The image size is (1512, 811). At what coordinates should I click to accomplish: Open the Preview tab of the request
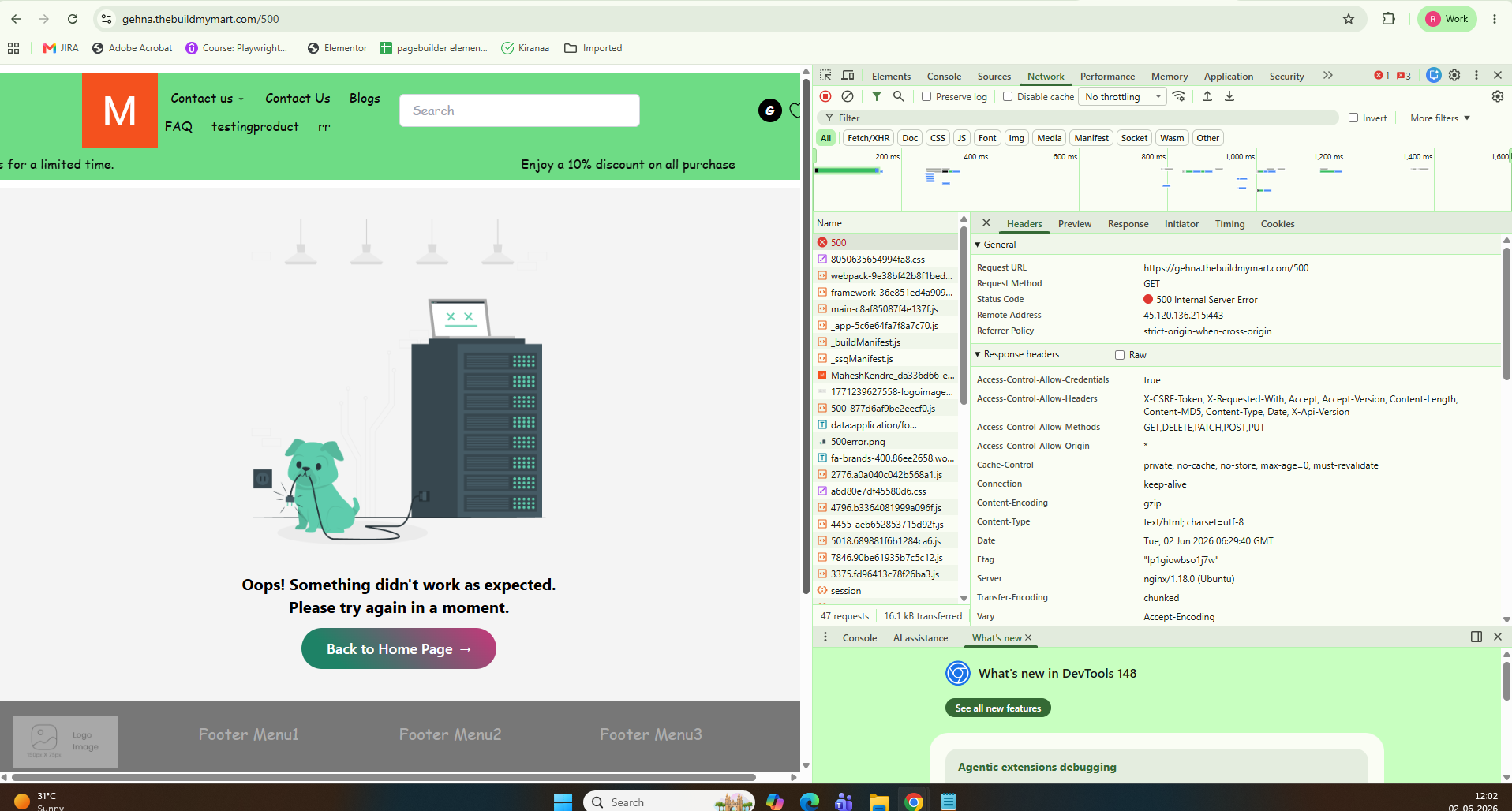pyautogui.click(x=1075, y=224)
